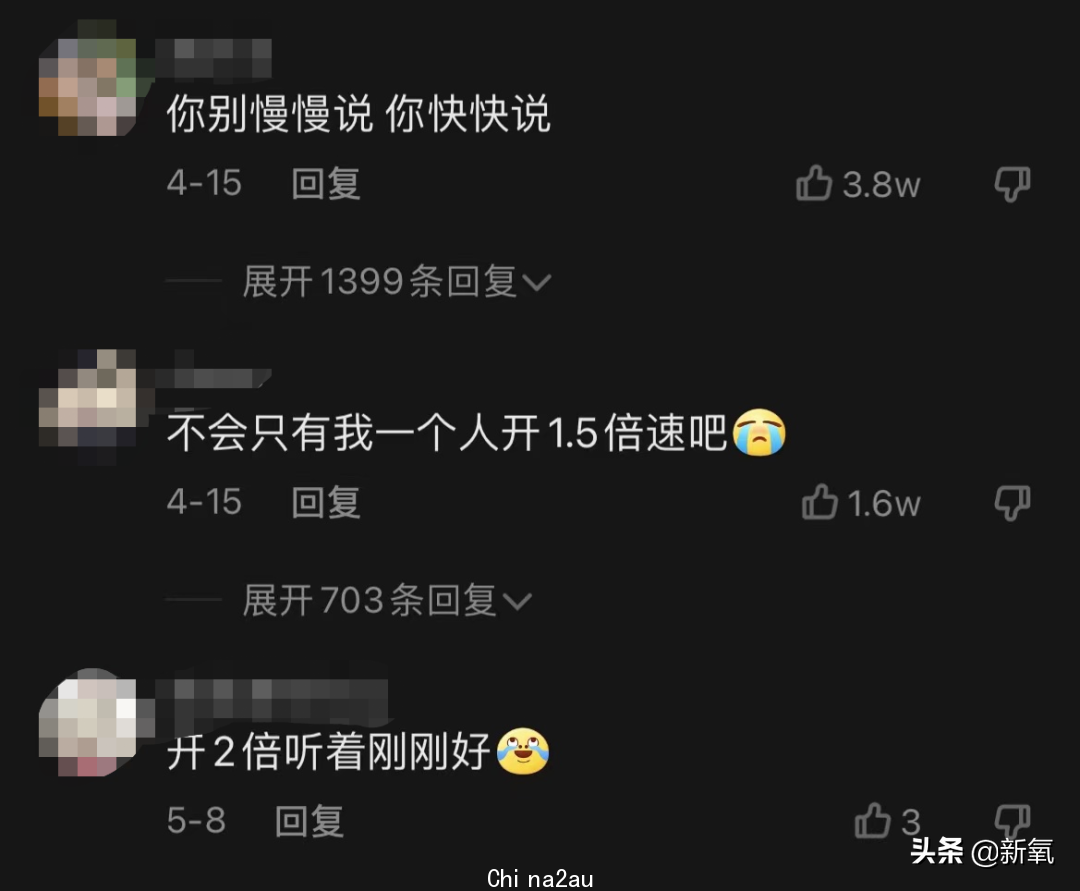Reply to the comment dated 5-8

pyautogui.click(x=309, y=821)
